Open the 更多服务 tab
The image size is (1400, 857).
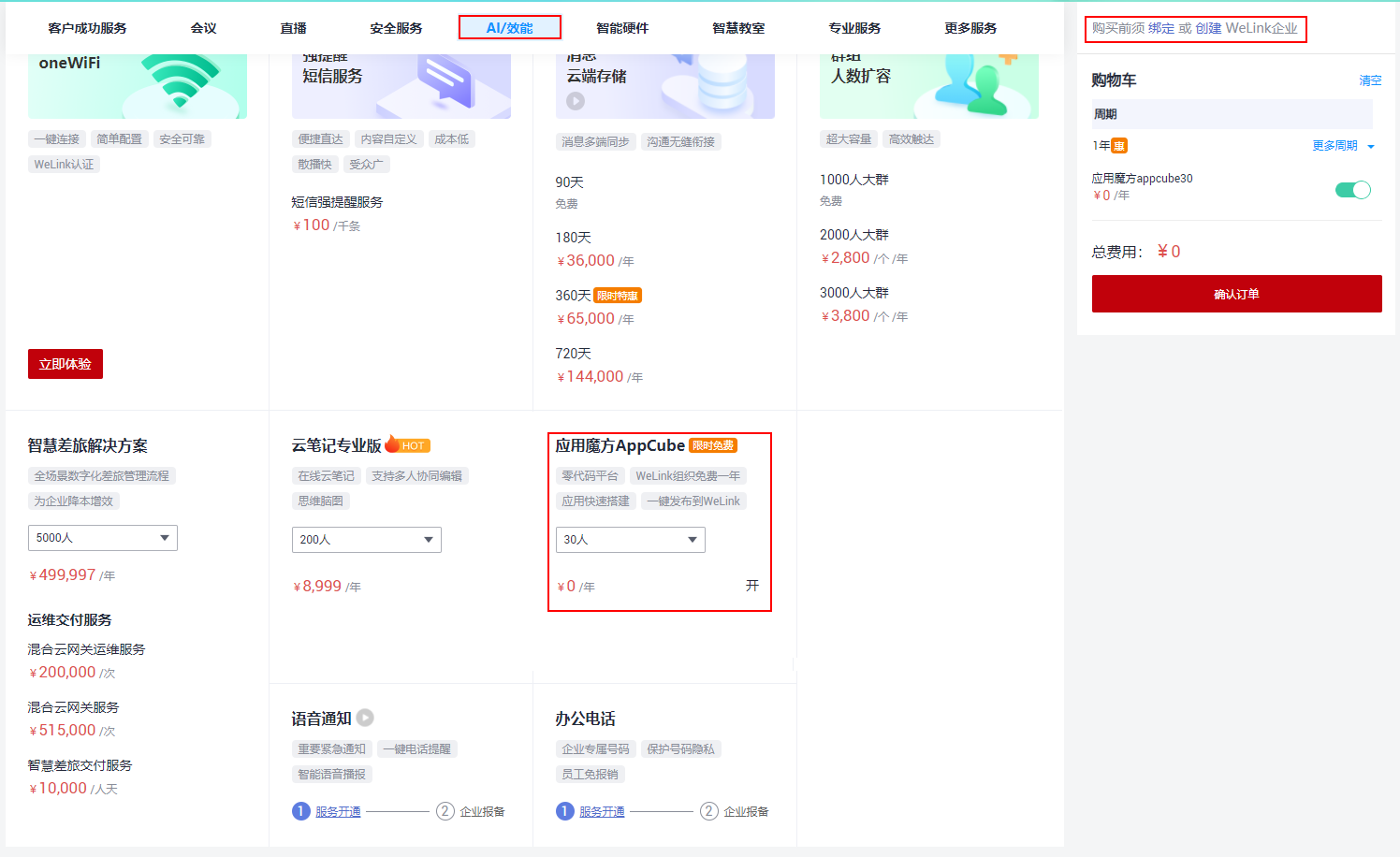pyautogui.click(x=970, y=28)
